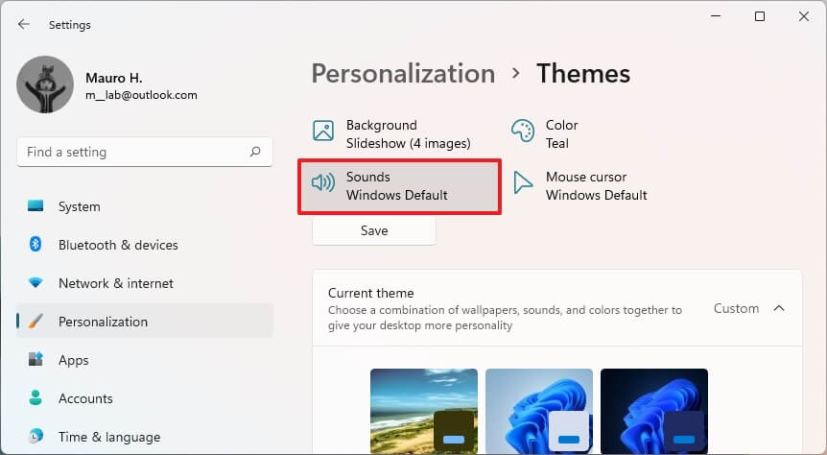Click the Bluetooth icon in sidebar
Image resolution: width=827 pixels, height=455 pixels.
click(35, 244)
